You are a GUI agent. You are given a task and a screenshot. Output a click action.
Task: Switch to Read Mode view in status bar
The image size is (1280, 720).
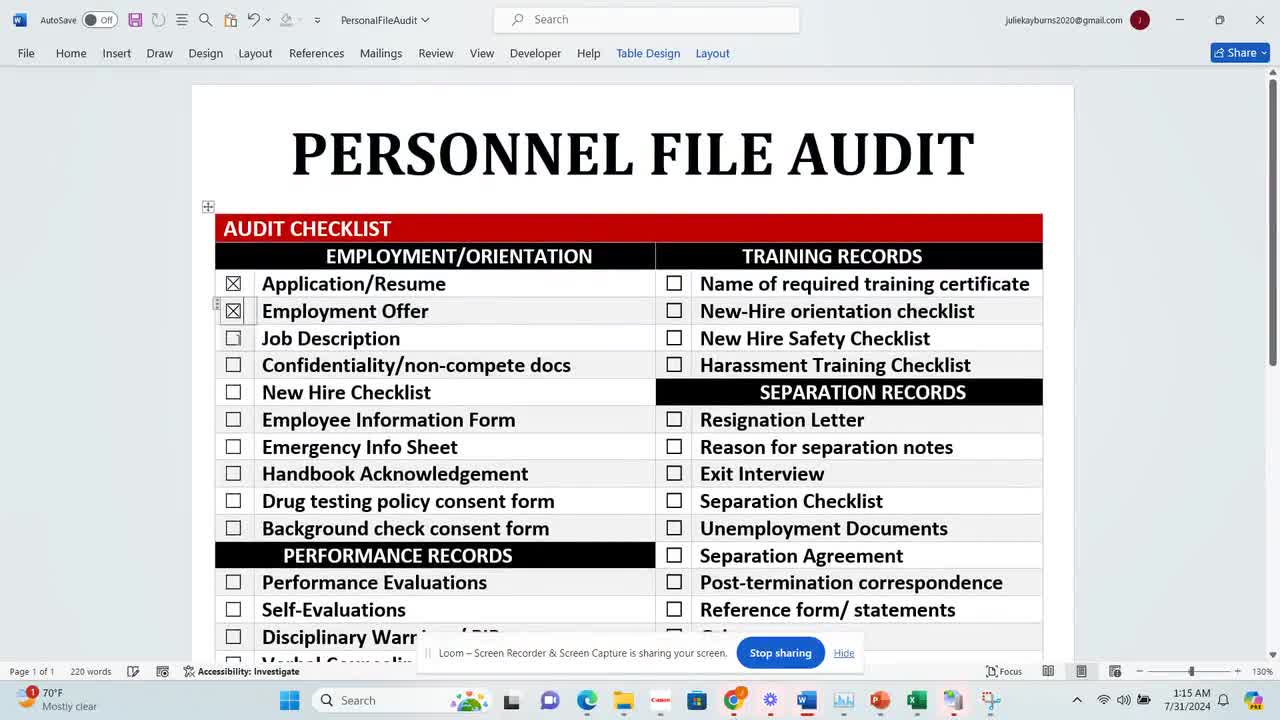pos(1048,671)
